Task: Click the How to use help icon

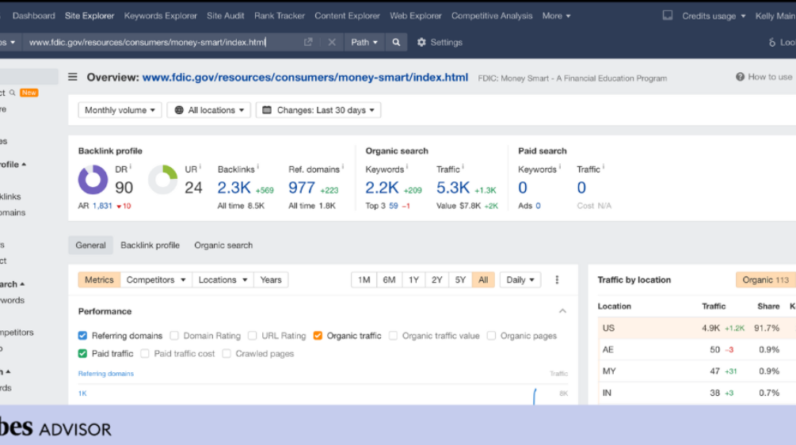Action: 740,77
